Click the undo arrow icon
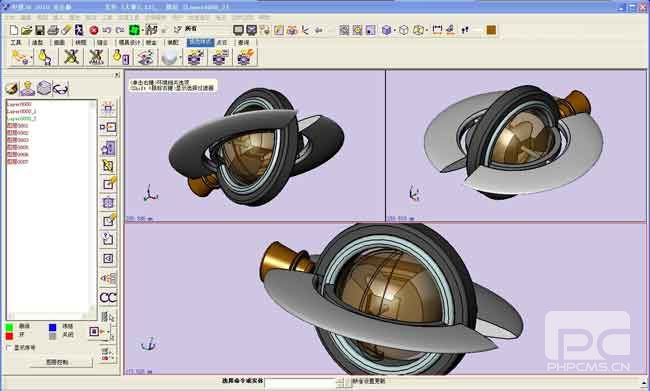Viewport: 650px width, 391px height. [107, 30]
